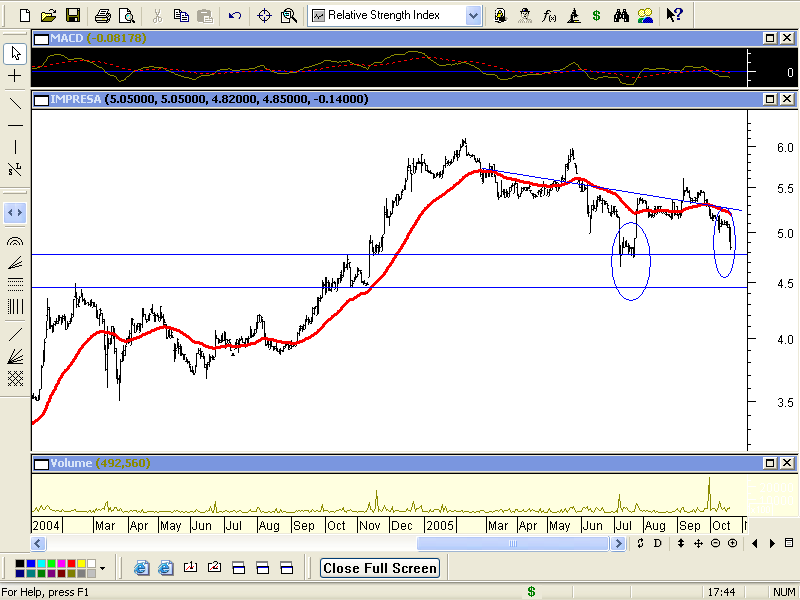Open first Internet Explorer globe icon

coord(141,568)
